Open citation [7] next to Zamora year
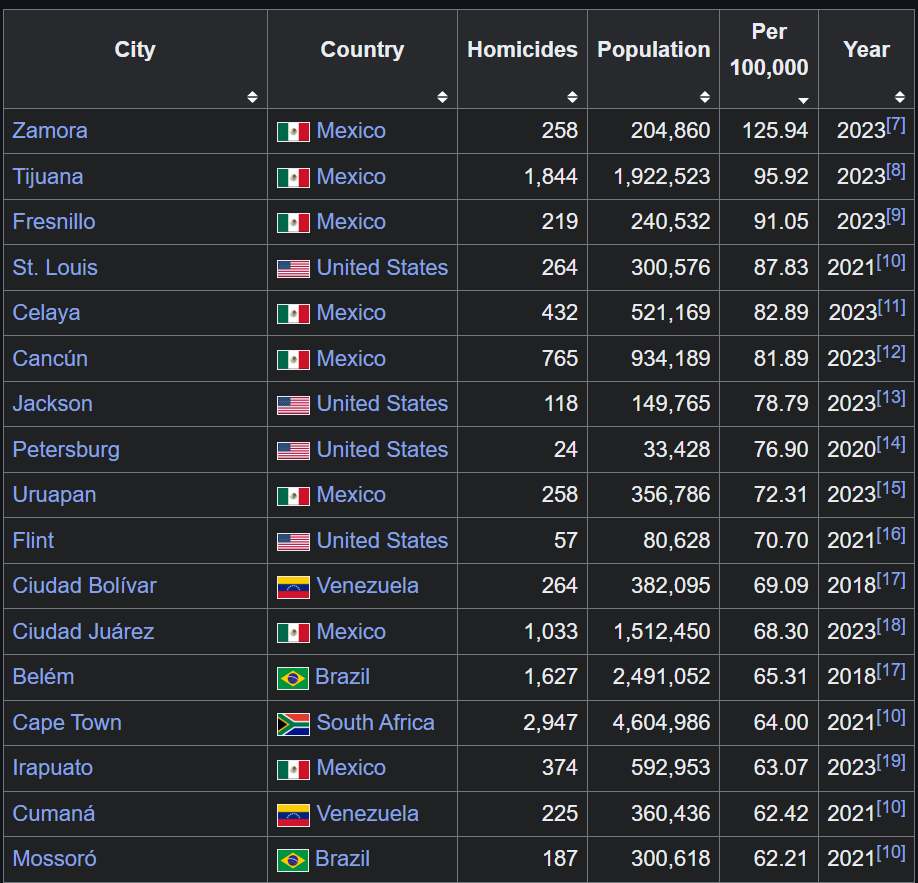This screenshot has width=918, height=883. (896, 124)
